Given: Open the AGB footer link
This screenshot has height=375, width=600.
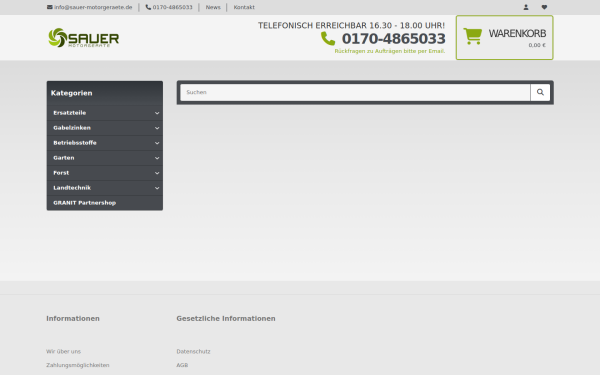Looking at the screenshot, I should (182, 365).
